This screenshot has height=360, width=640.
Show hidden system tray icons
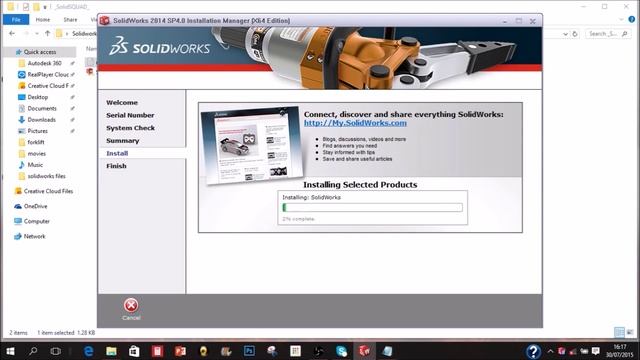(550, 351)
